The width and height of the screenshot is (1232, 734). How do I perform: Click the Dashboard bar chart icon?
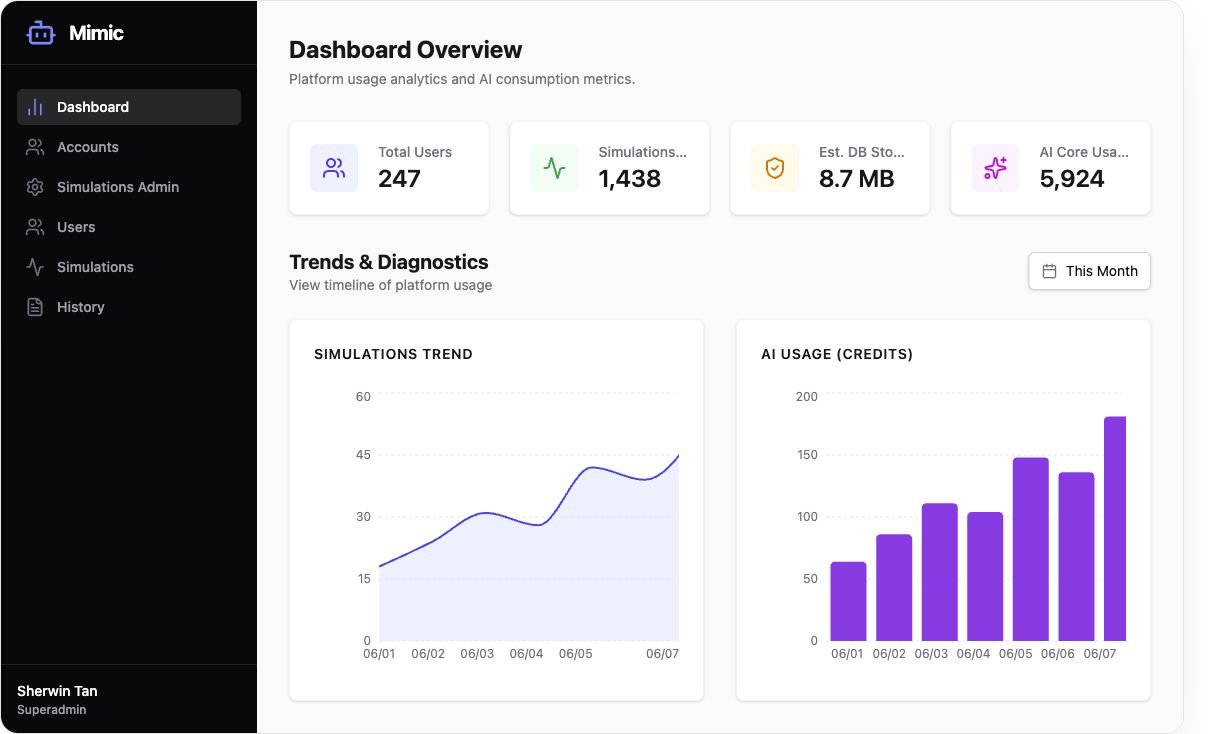pyautogui.click(x=35, y=107)
